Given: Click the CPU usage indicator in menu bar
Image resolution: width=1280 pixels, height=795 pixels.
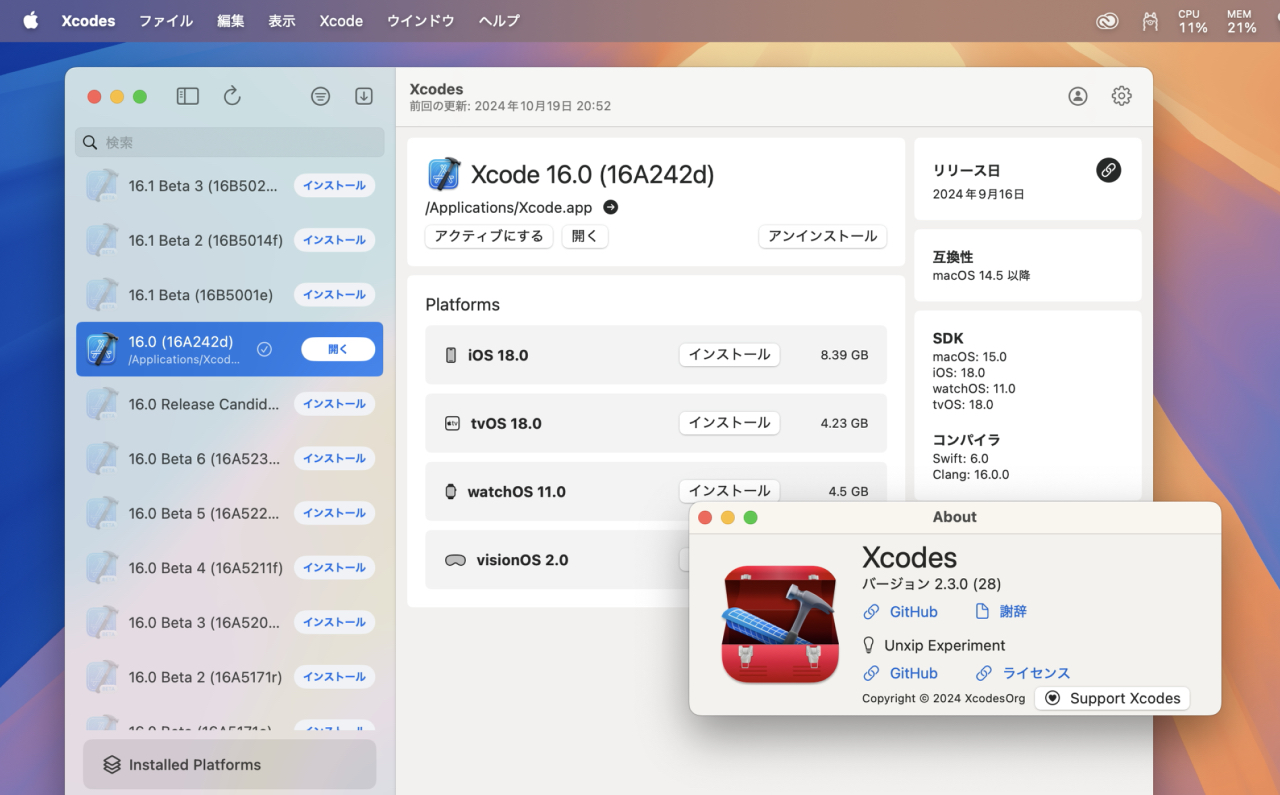Looking at the screenshot, I should click(x=1192, y=21).
